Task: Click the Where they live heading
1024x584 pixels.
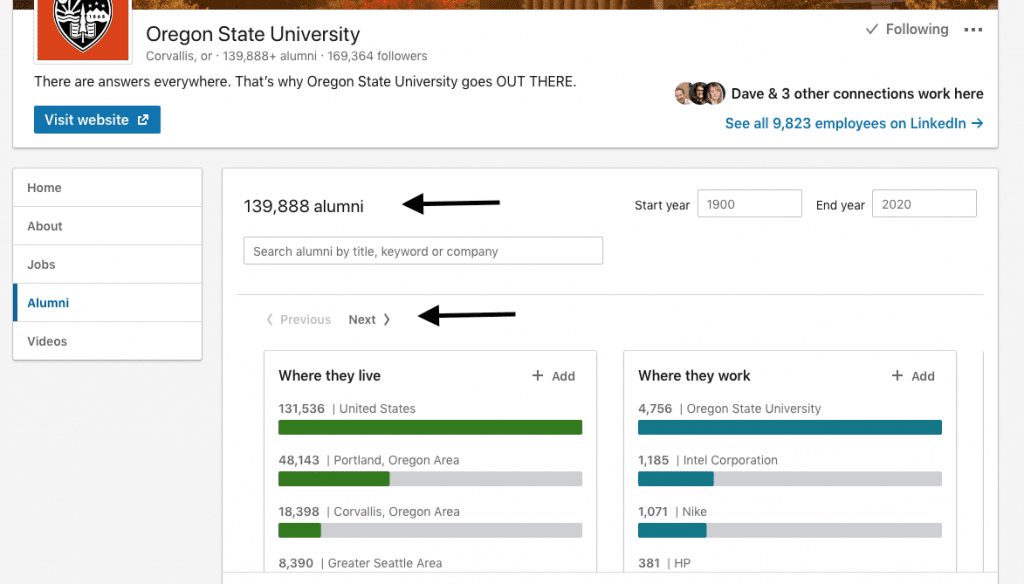Action: (329, 376)
